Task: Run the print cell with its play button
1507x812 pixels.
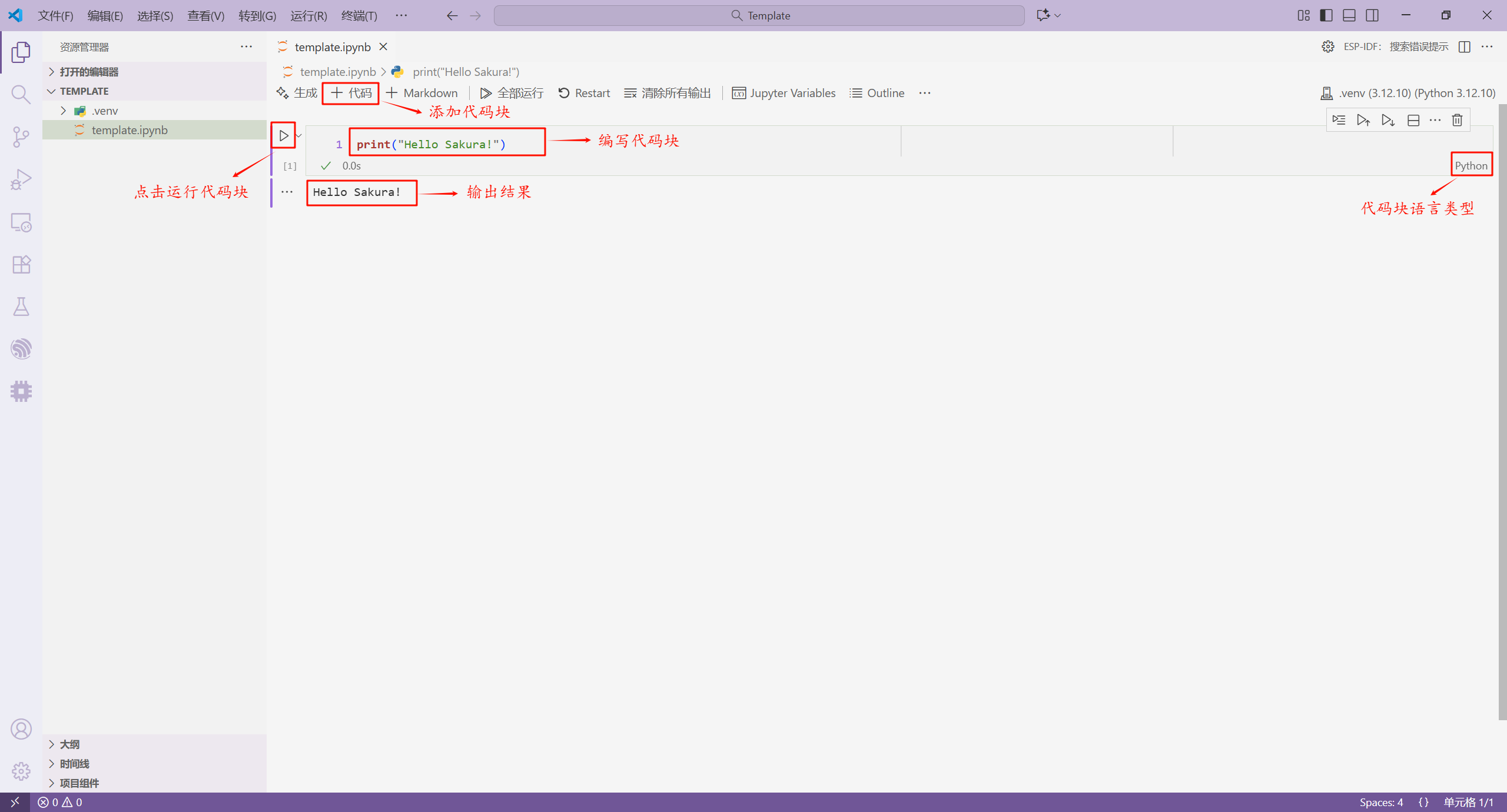Action: point(283,135)
